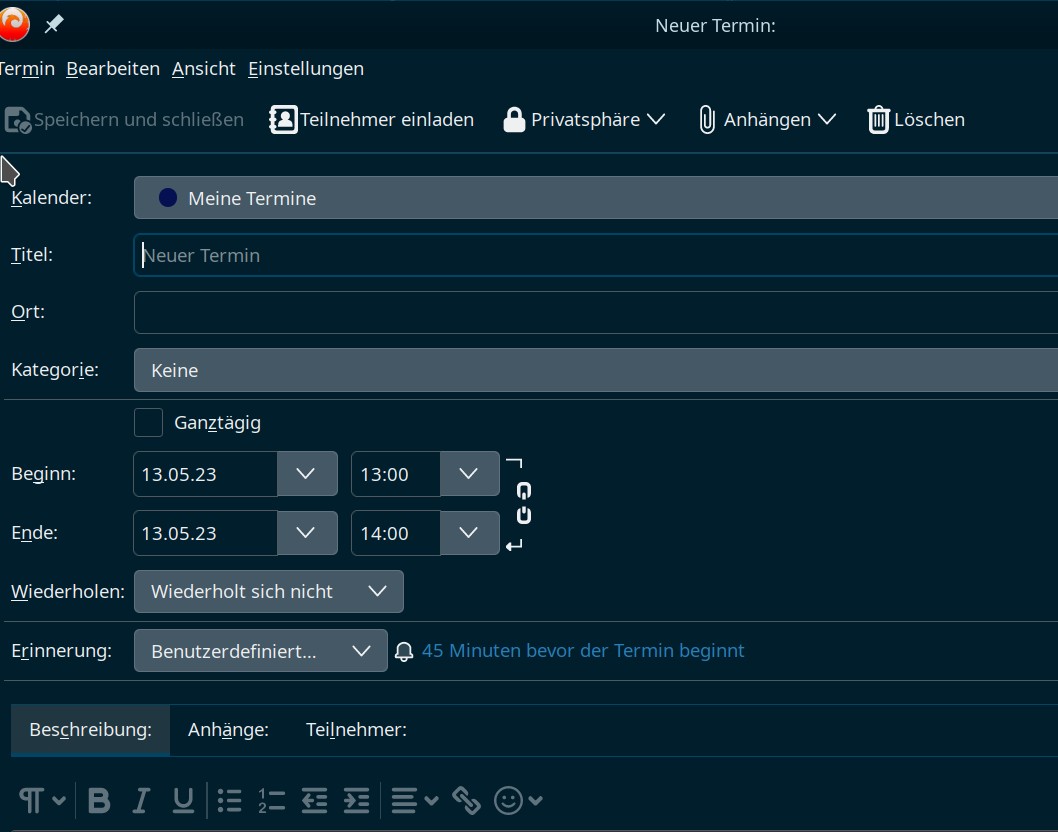Insert a bulleted list
The height and width of the screenshot is (832, 1058).
[230, 800]
